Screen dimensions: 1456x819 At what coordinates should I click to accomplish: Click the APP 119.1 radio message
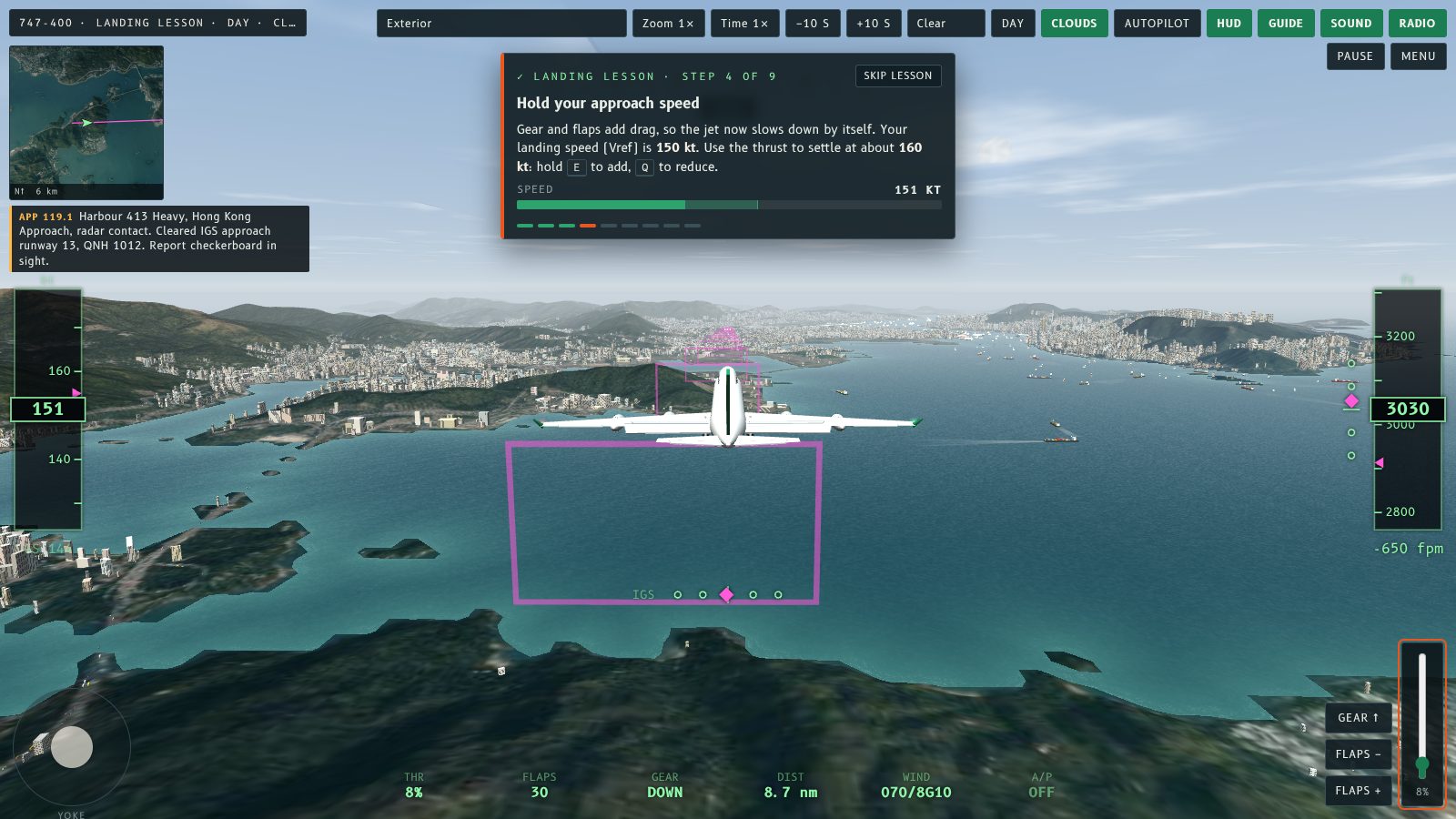coord(160,238)
